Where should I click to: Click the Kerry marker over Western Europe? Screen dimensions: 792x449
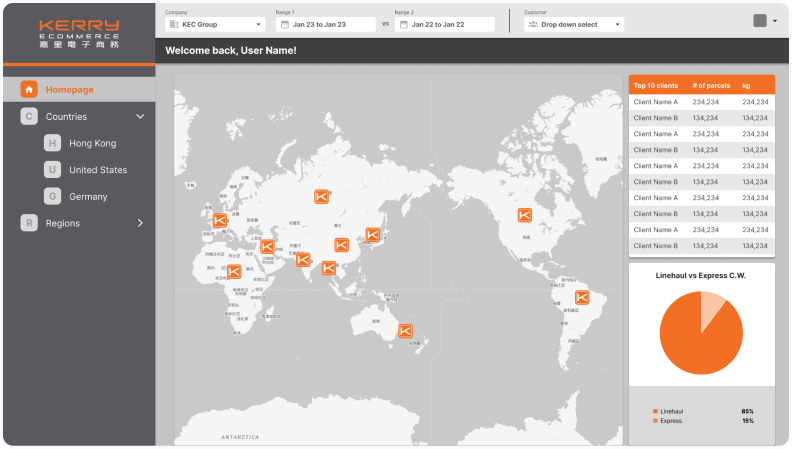pyautogui.click(x=220, y=220)
